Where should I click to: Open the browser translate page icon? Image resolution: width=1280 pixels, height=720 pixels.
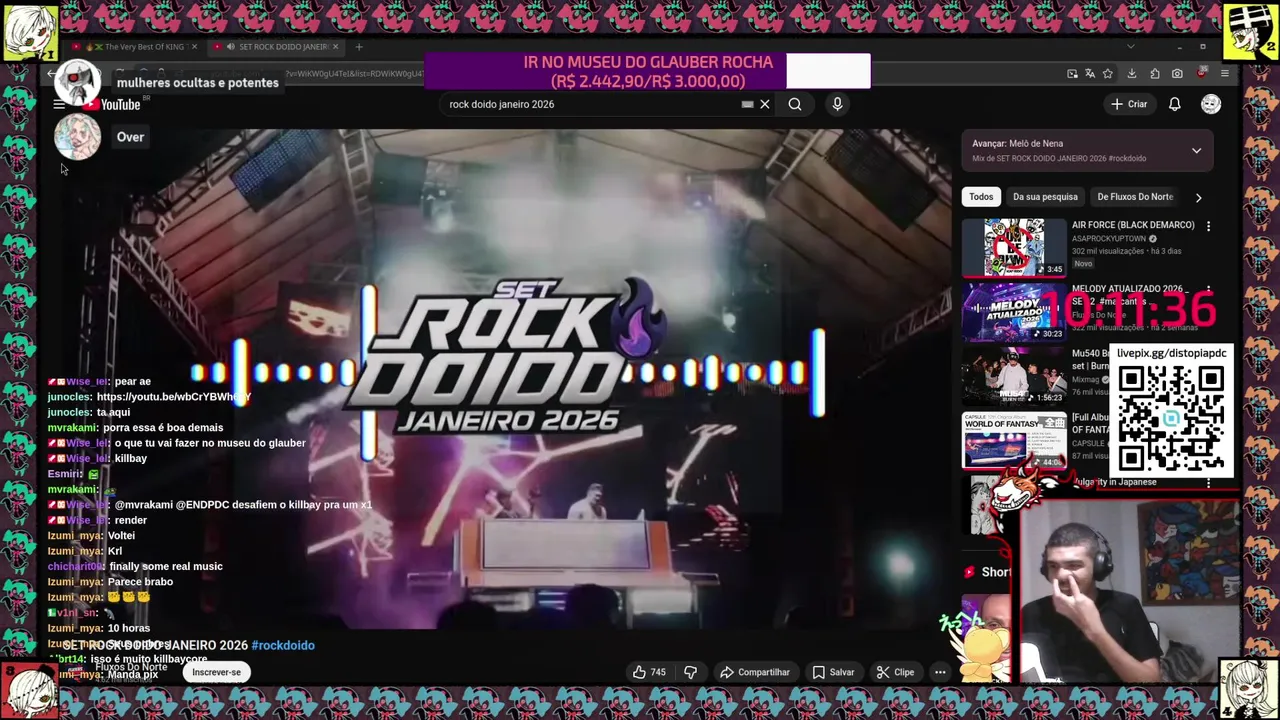[x=1090, y=74]
